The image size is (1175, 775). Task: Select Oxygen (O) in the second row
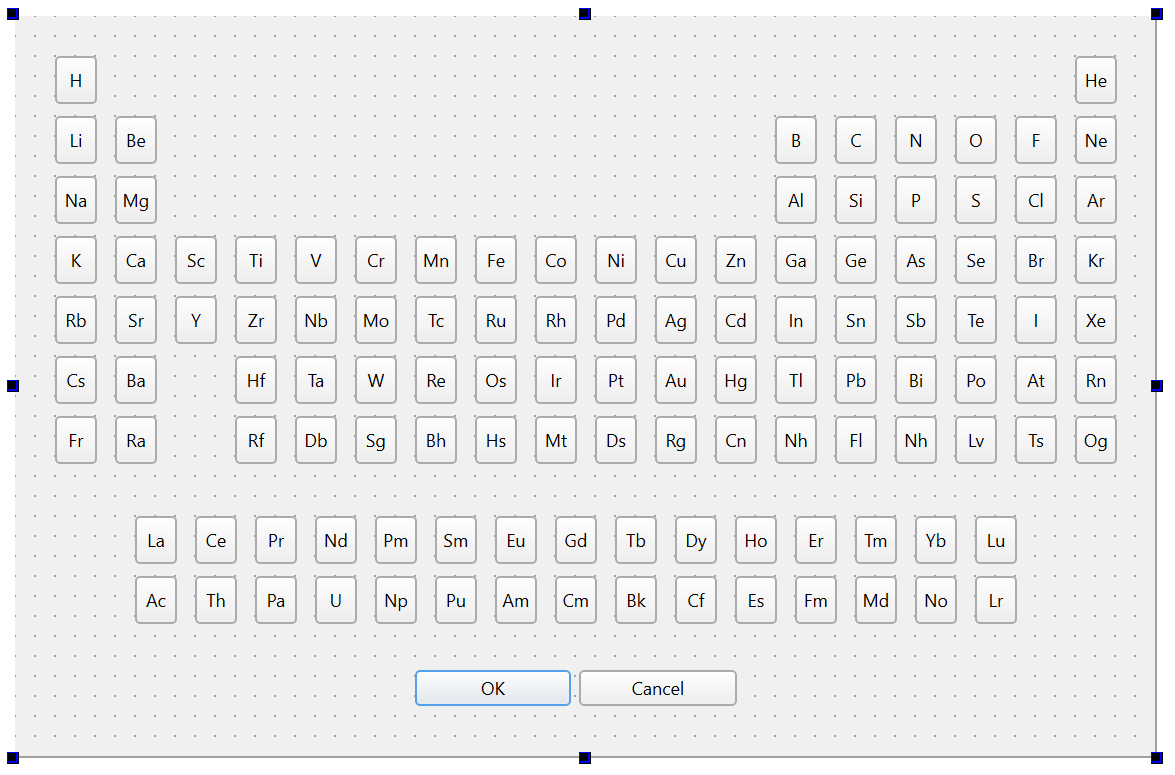(x=976, y=140)
